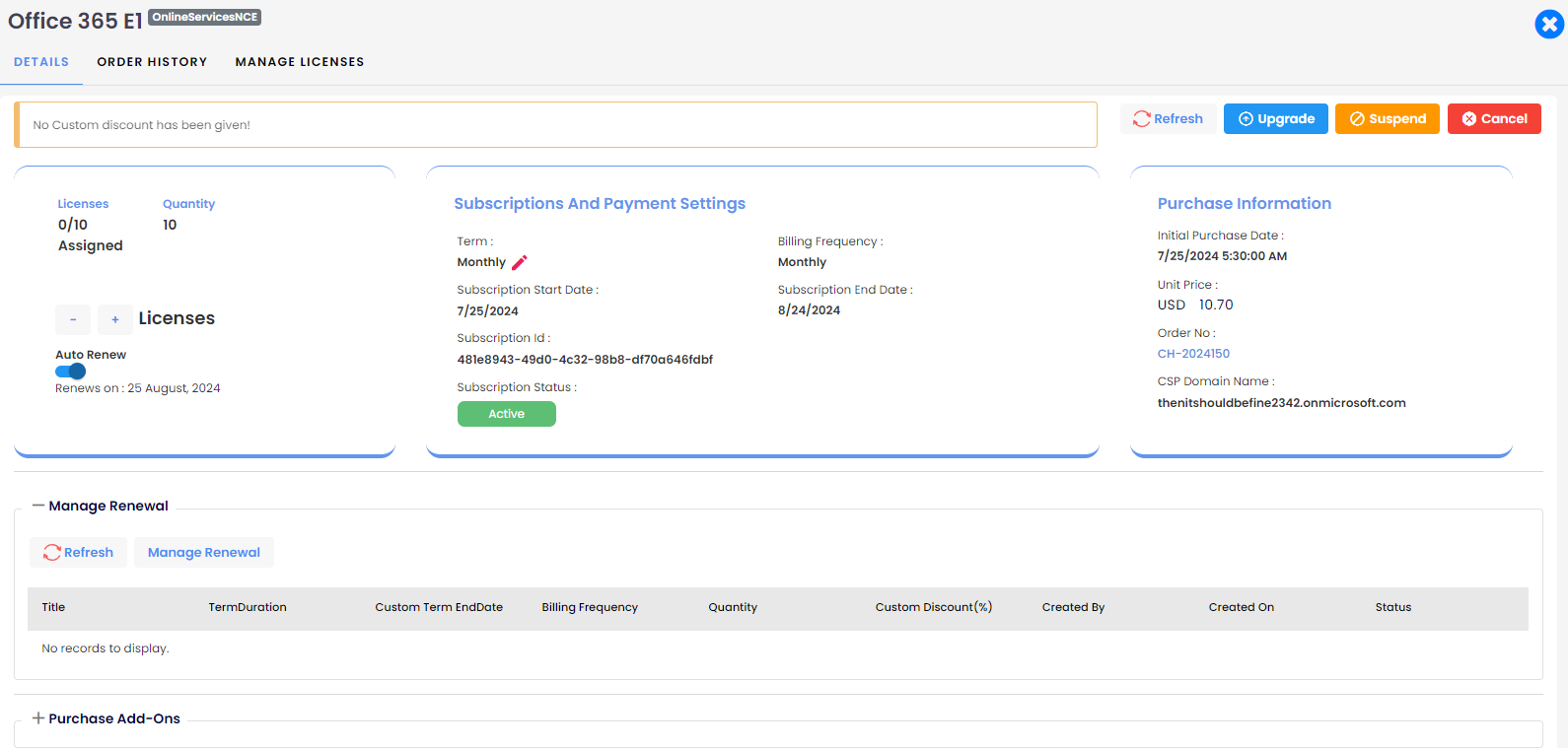Refresh the Manage Renewal list

(78, 552)
